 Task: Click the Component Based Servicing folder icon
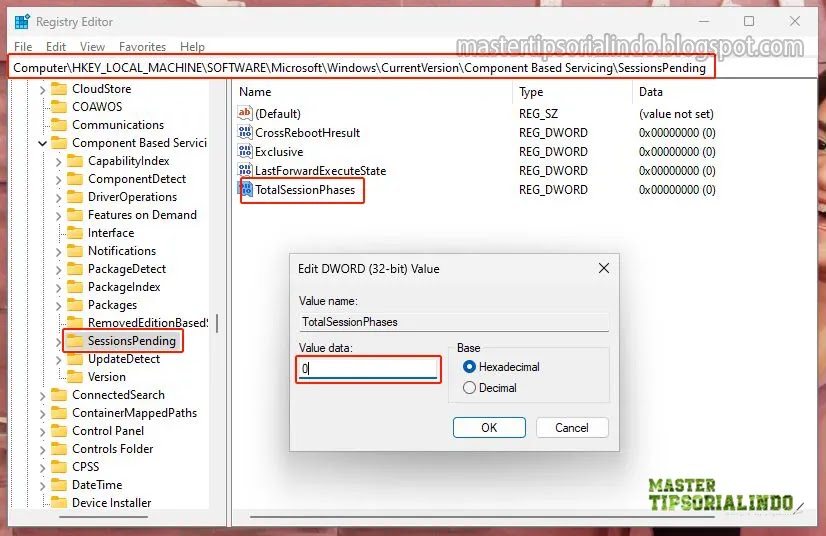(x=59, y=143)
